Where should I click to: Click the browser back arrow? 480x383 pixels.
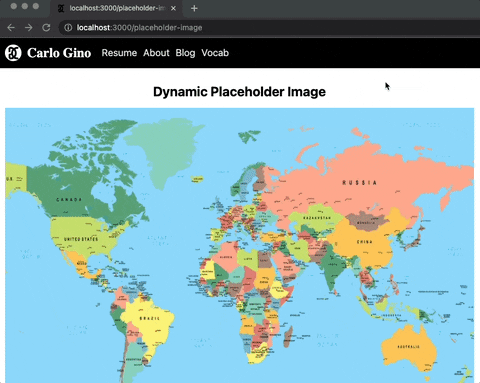coord(11,28)
